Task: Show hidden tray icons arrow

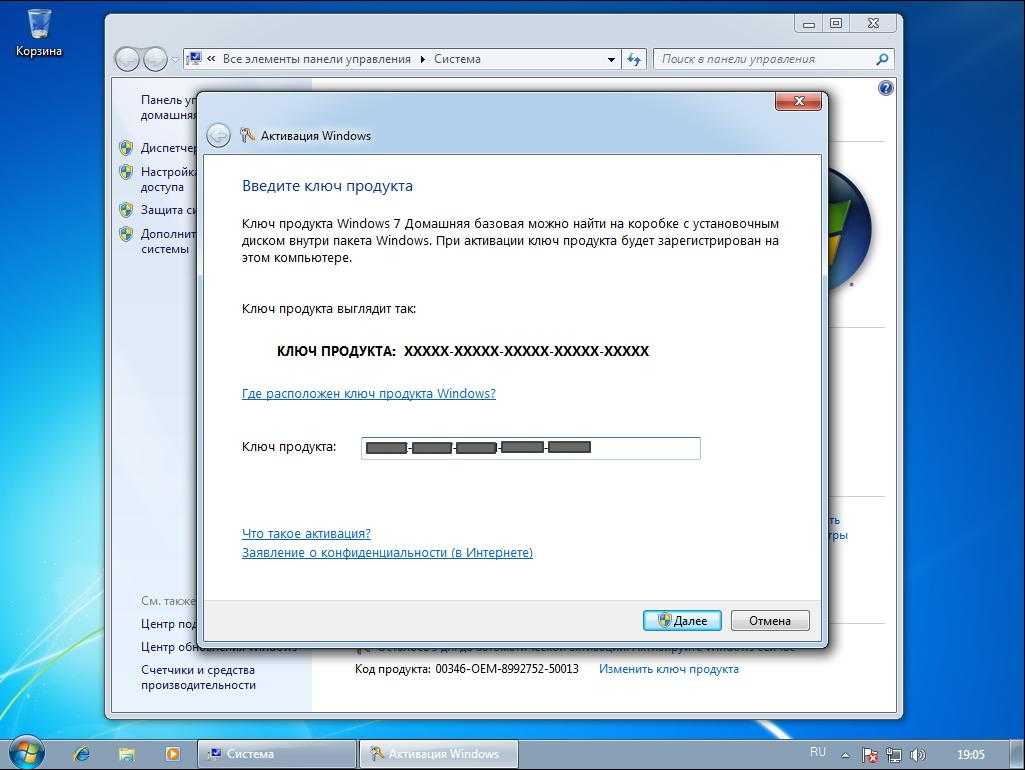Action: pos(845,755)
